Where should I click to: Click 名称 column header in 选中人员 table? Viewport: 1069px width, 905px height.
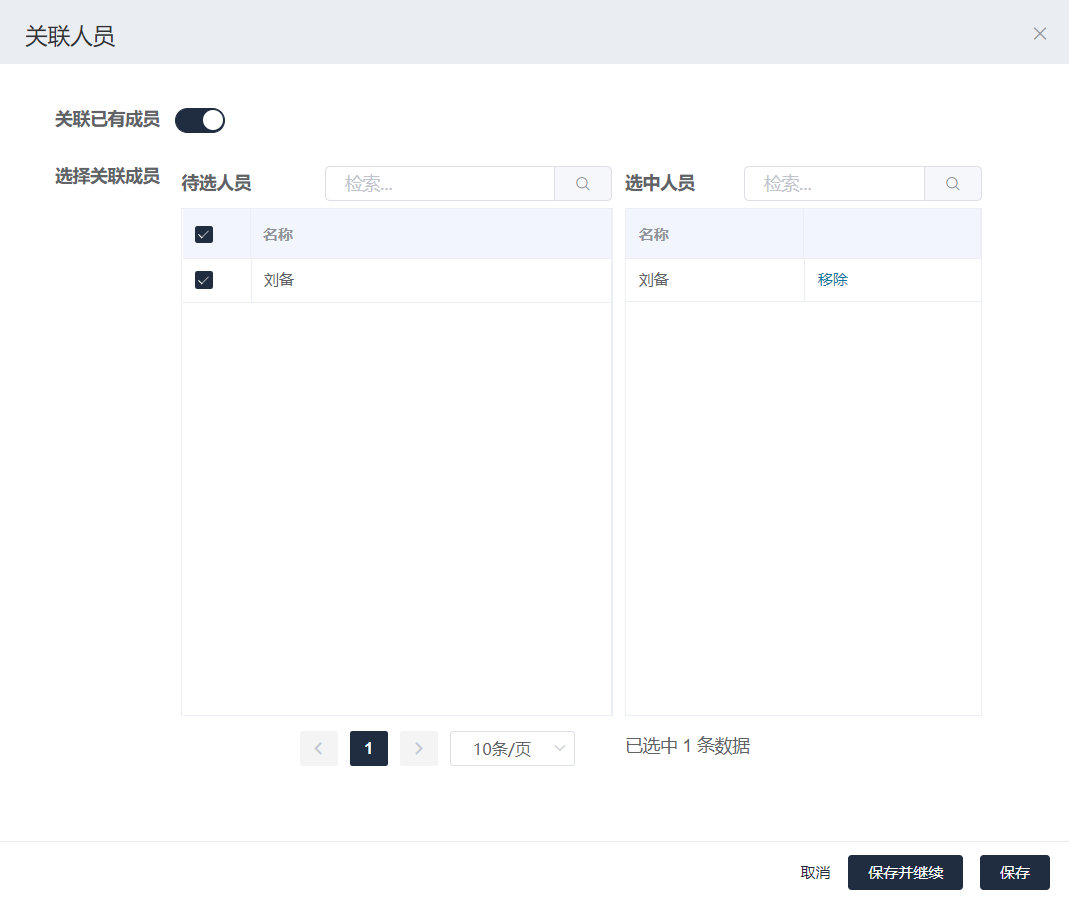pos(654,235)
